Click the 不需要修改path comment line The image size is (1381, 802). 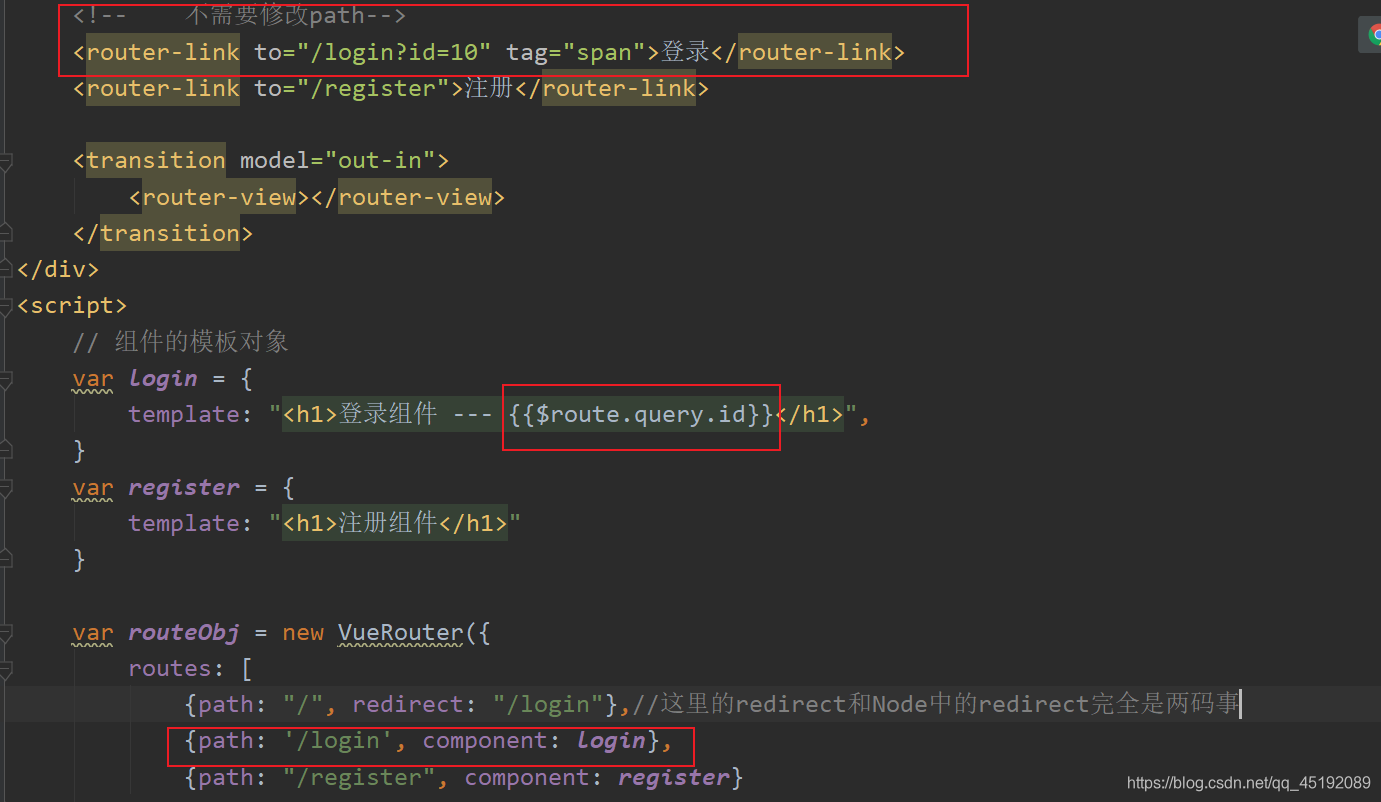pyautogui.click(x=239, y=16)
